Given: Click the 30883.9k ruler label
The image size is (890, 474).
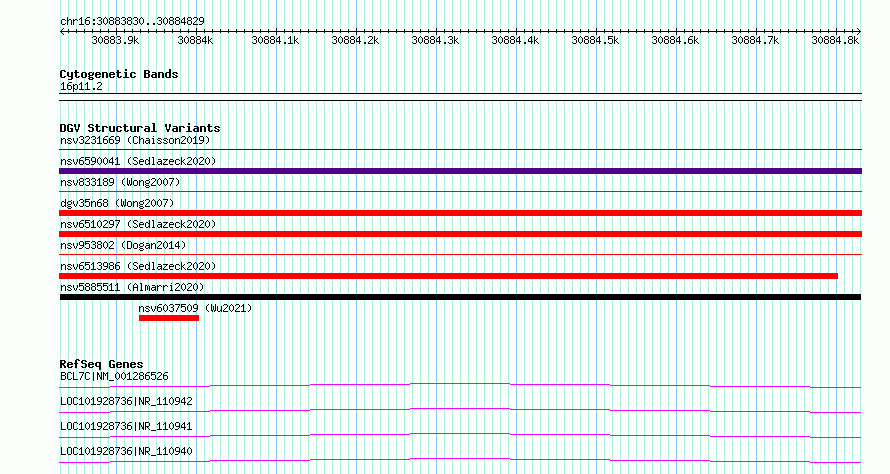Looking at the screenshot, I should point(115,40).
